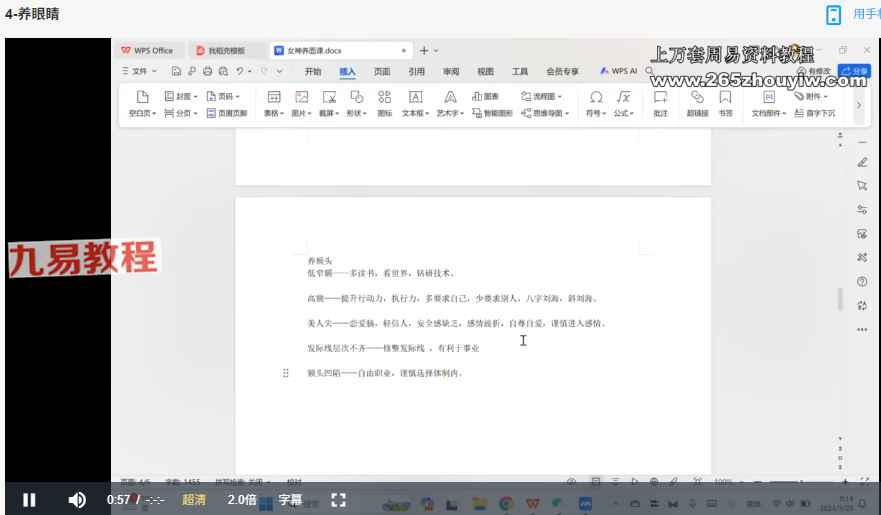Image resolution: width=881 pixels, height=515 pixels.
Task: Click the 智能图形 smart graphics button
Action: point(492,113)
